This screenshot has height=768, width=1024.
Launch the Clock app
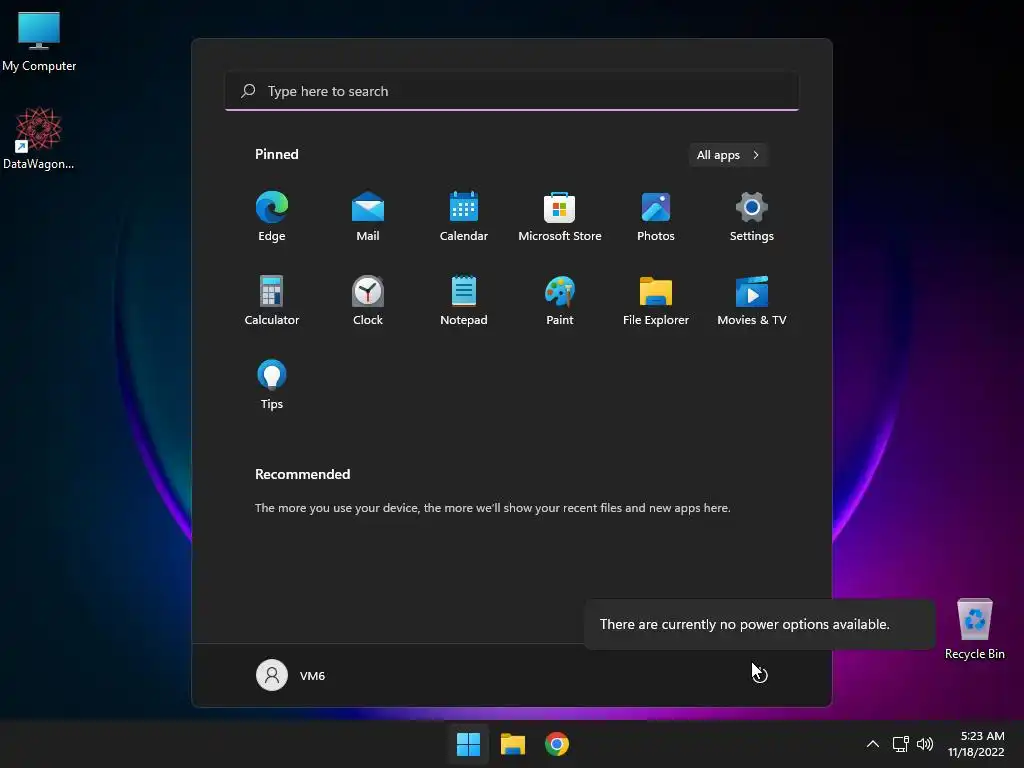[x=368, y=300]
